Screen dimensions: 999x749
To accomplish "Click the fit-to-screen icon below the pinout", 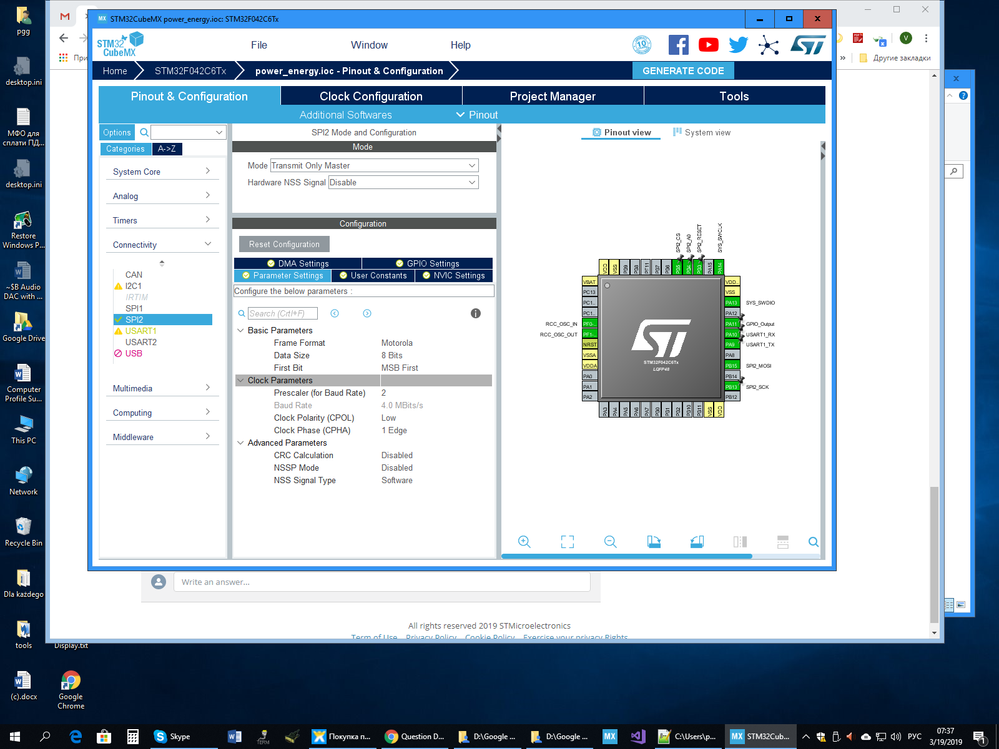I will (567, 541).
